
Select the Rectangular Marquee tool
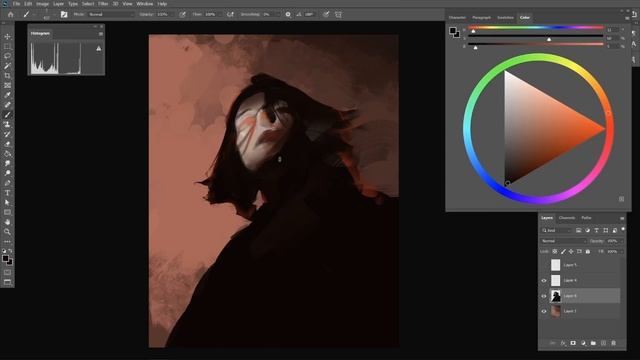[x=7, y=47]
